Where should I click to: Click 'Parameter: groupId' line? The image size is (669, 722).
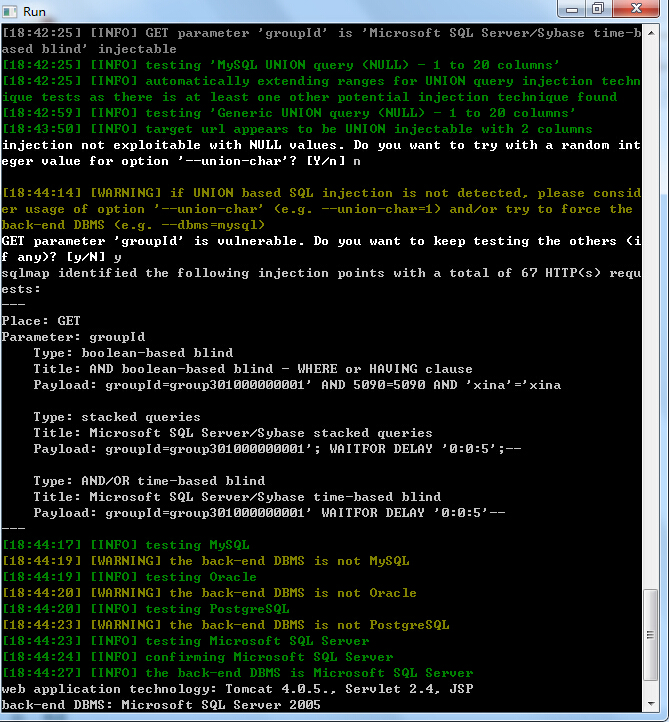click(74, 338)
